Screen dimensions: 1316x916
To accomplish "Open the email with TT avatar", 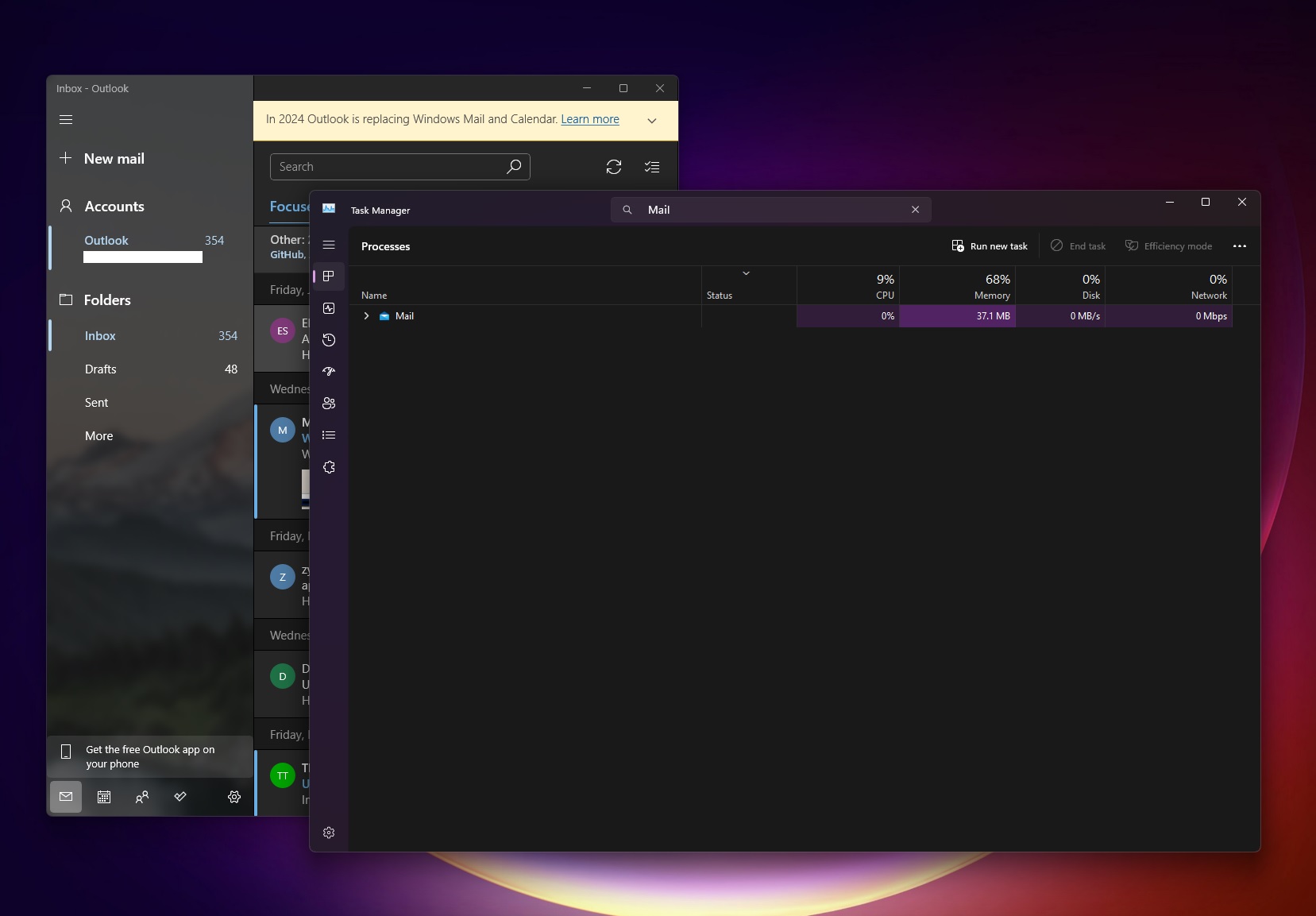I will 283,783.
